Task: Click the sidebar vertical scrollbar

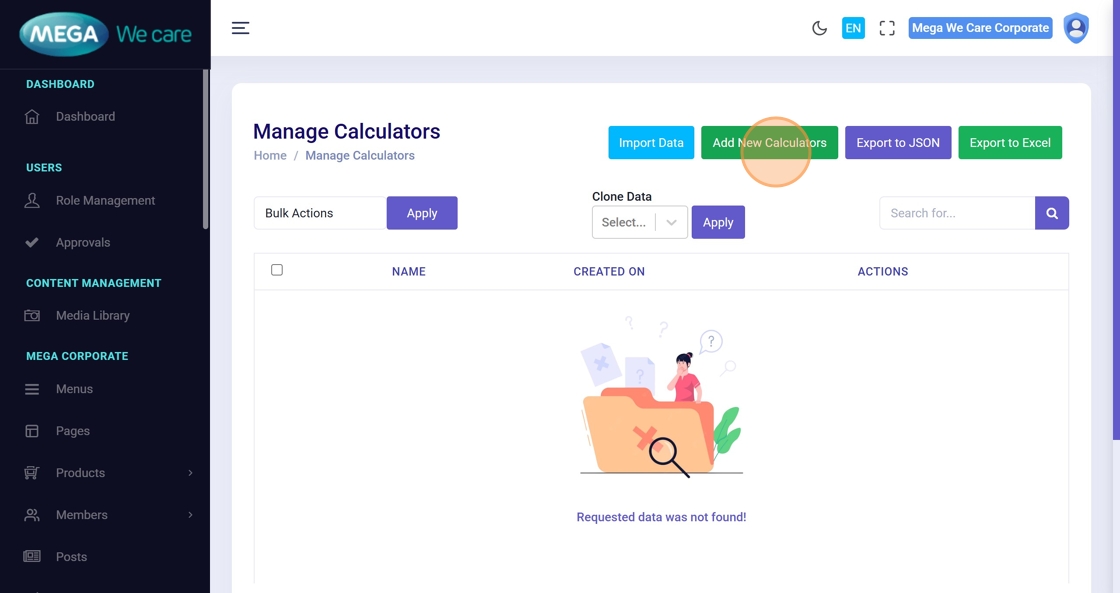Action: [206, 150]
